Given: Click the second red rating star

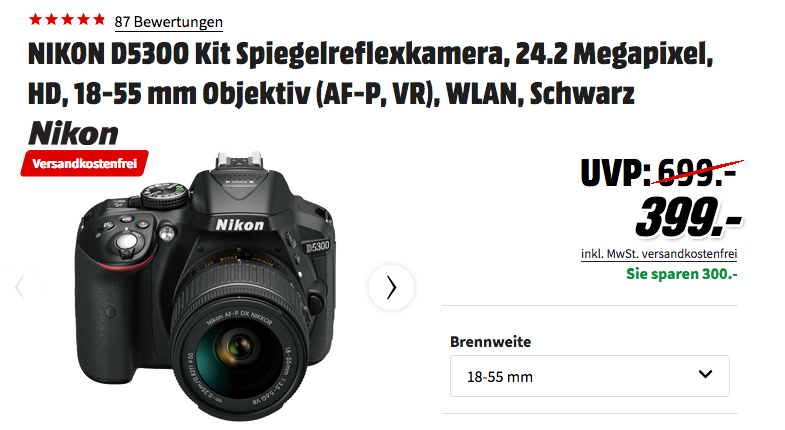Looking at the screenshot, I should [51, 20].
